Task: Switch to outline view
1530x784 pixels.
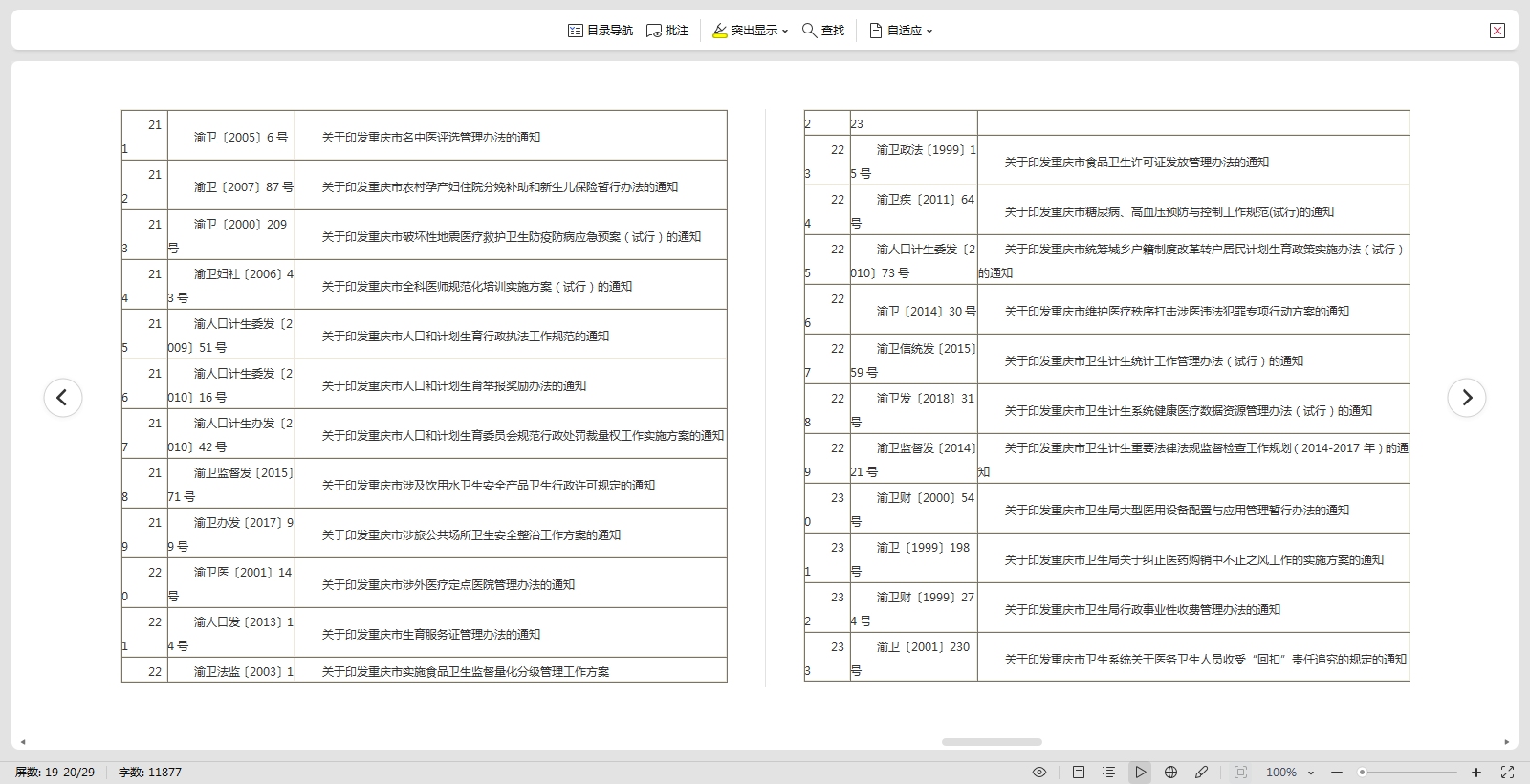Action: tap(1109, 773)
